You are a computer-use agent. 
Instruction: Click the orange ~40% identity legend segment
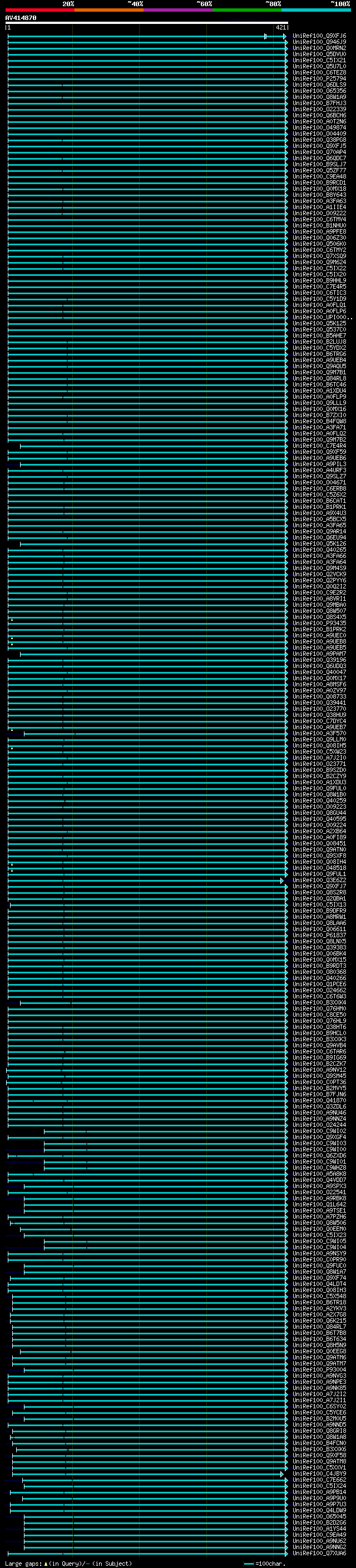click(109, 10)
